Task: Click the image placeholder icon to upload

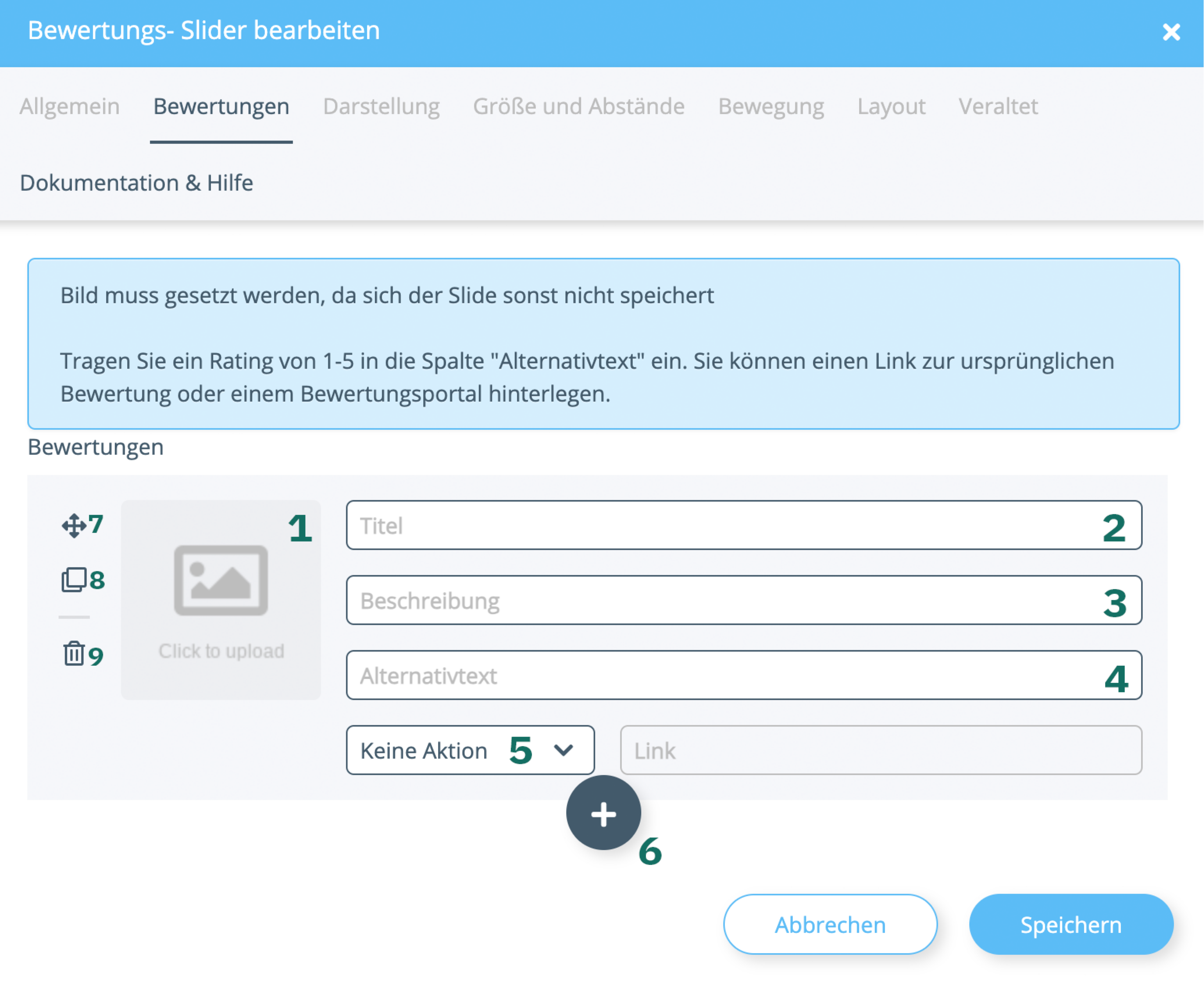Action: (x=221, y=581)
